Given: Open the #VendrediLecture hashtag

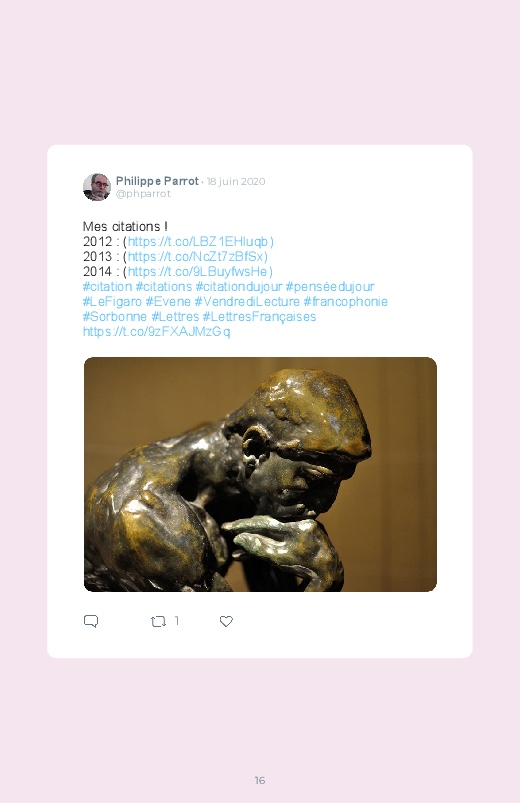Looking at the screenshot, I should [x=247, y=301].
